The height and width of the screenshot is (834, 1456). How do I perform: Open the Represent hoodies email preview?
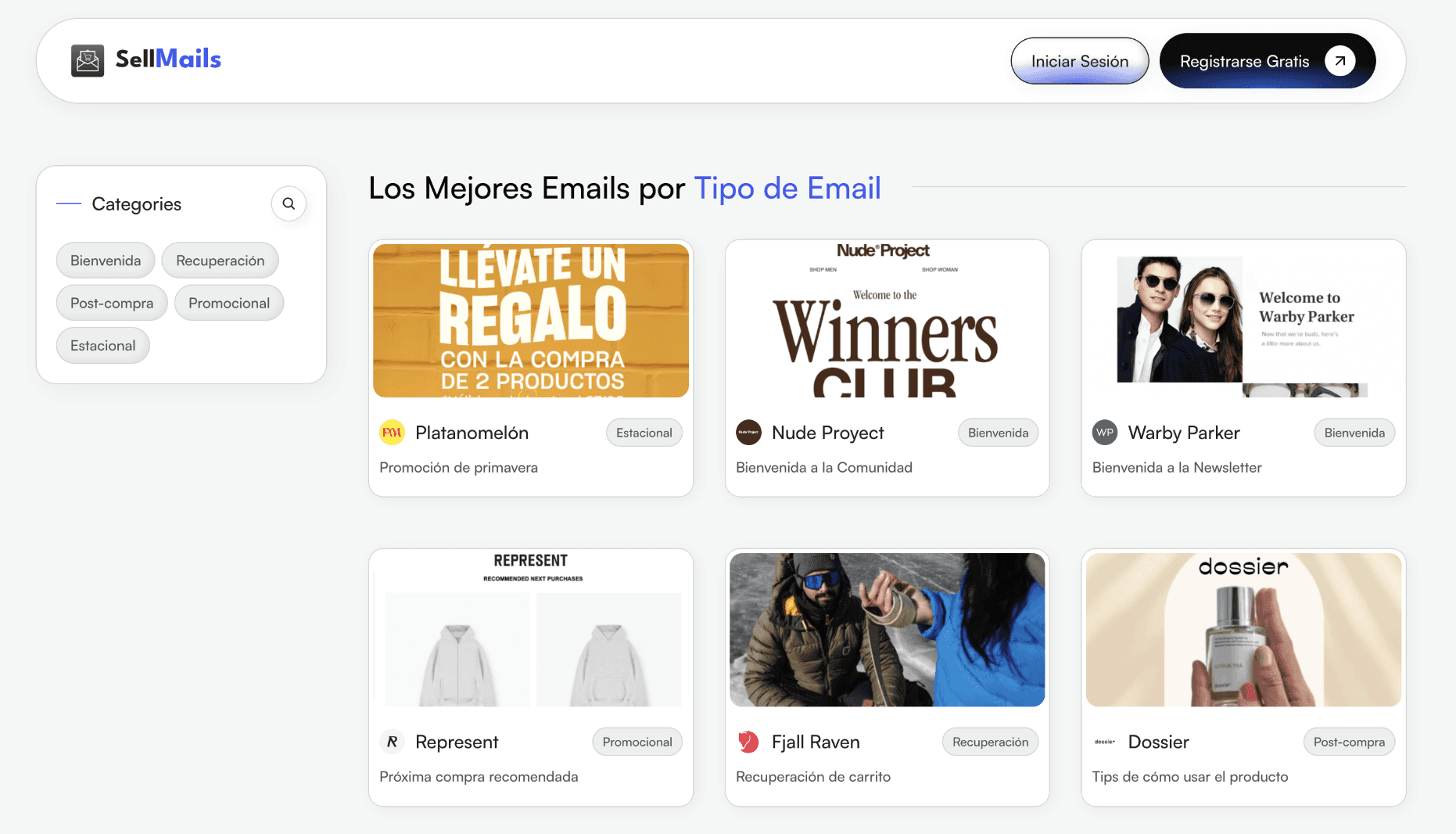pos(531,630)
